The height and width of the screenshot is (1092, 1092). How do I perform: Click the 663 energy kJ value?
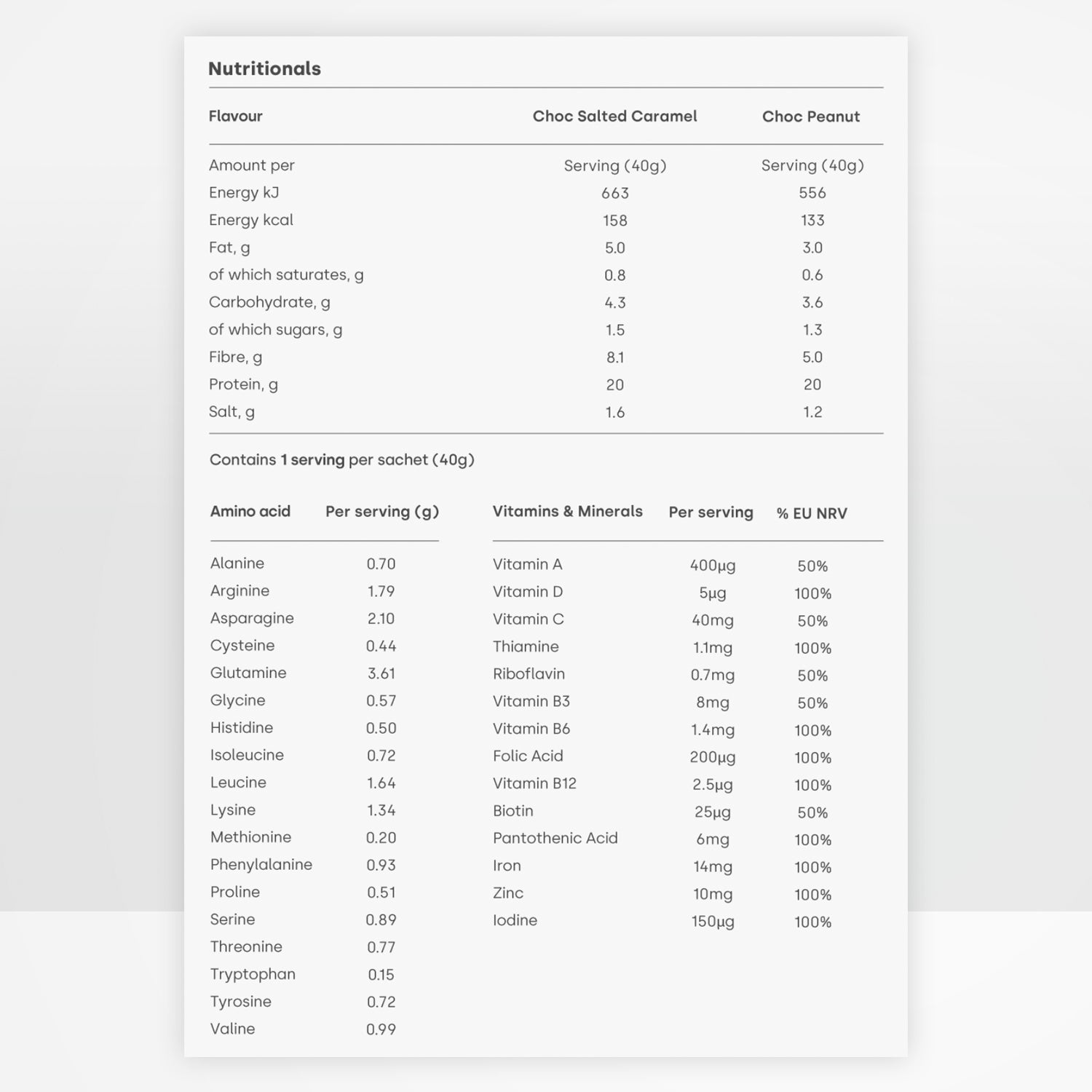tap(614, 193)
